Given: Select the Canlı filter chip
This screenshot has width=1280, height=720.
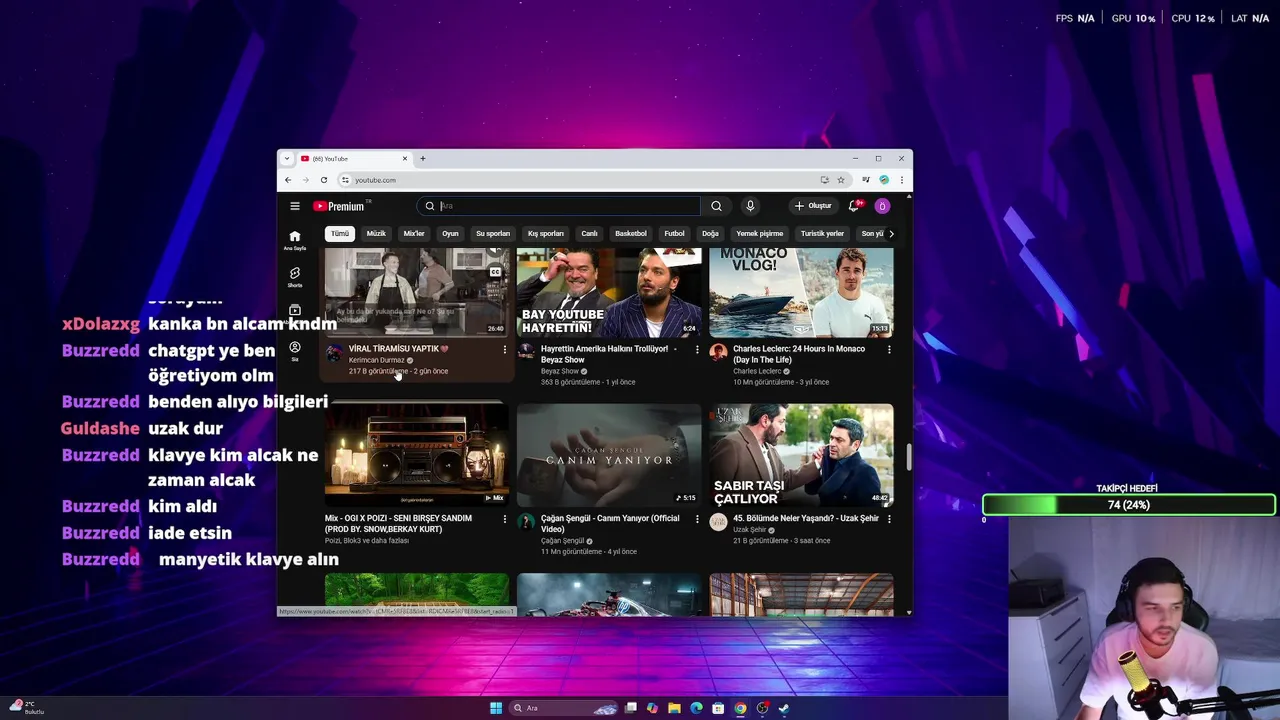Looking at the screenshot, I should [590, 234].
